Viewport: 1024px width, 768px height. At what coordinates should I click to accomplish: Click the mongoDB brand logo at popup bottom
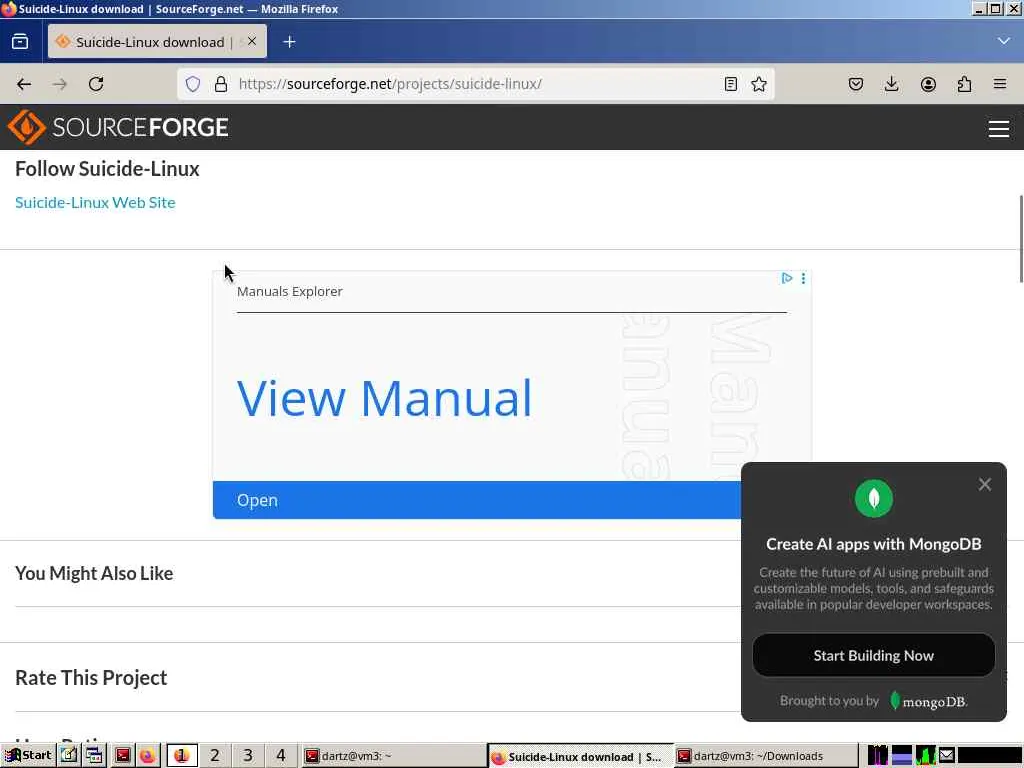pyautogui.click(x=928, y=701)
